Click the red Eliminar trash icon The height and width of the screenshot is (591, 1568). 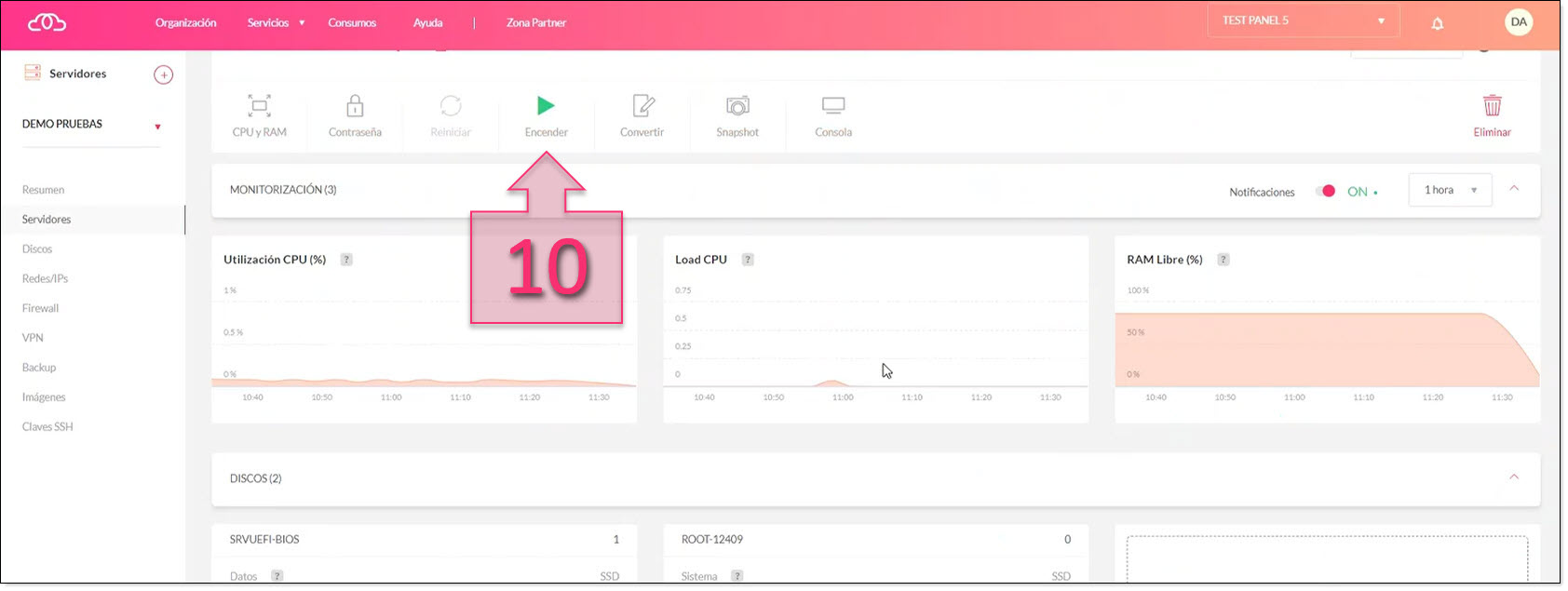(x=1492, y=106)
